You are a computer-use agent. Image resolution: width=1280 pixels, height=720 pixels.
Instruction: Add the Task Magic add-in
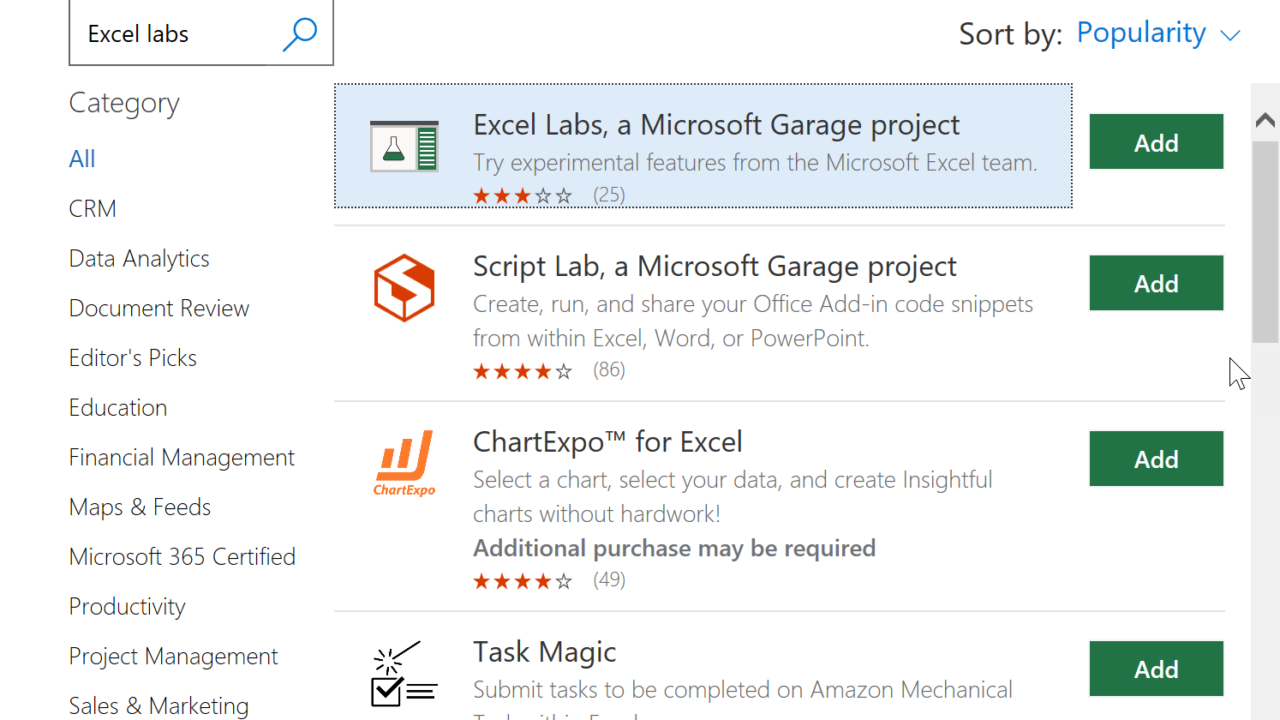pyautogui.click(x=1156, y=669)
